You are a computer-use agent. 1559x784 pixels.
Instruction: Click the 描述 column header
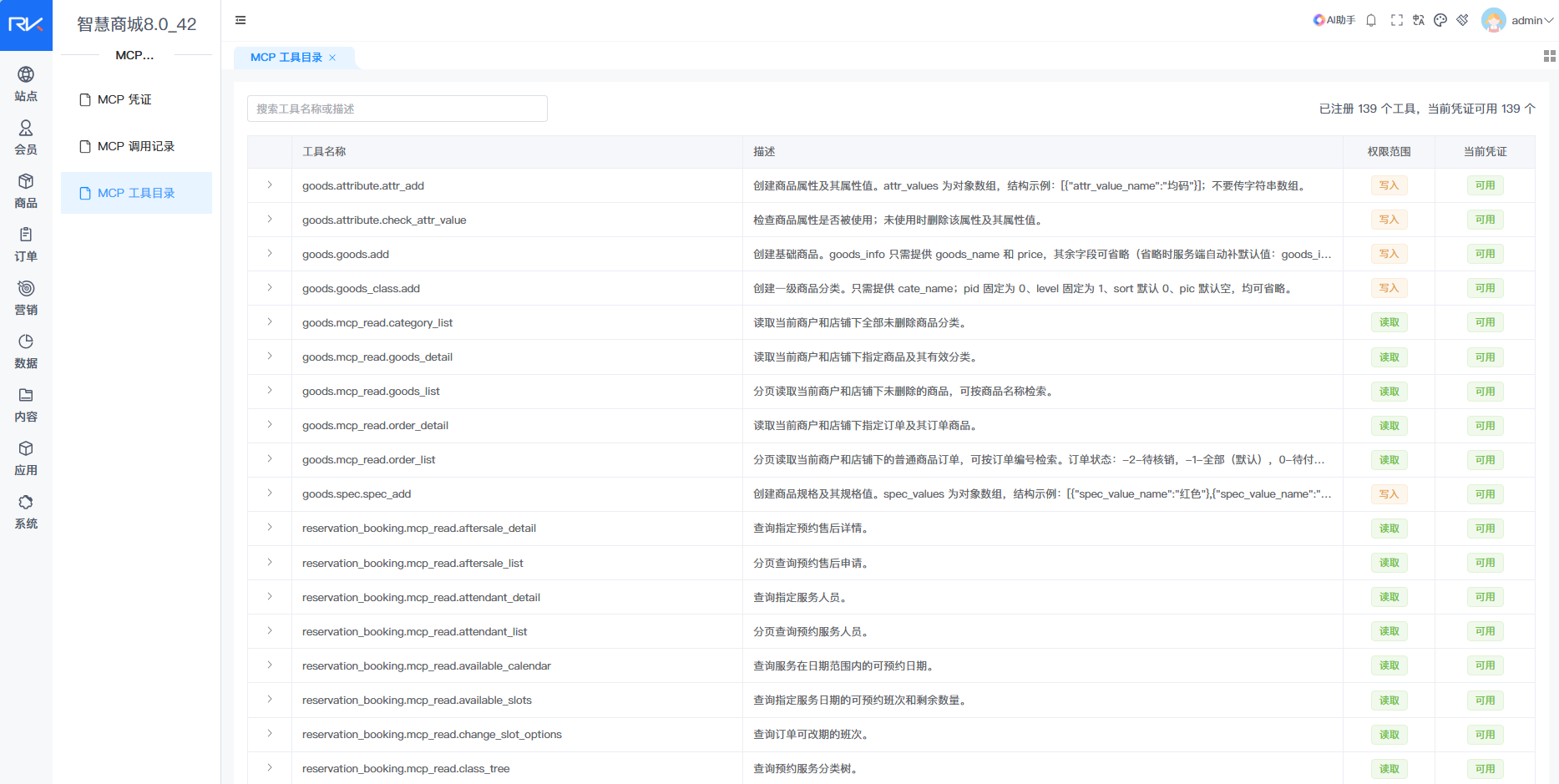point(764,152)
